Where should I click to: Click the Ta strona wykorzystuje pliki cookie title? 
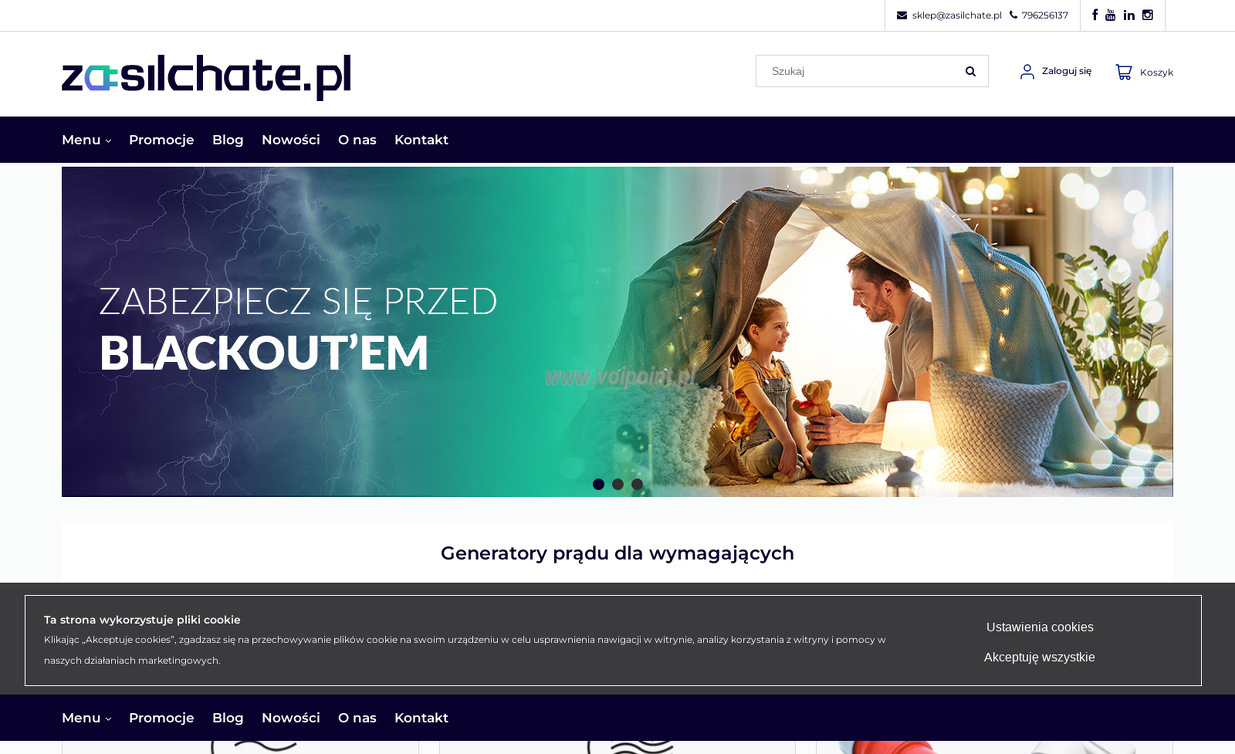(x=142, y=620)
